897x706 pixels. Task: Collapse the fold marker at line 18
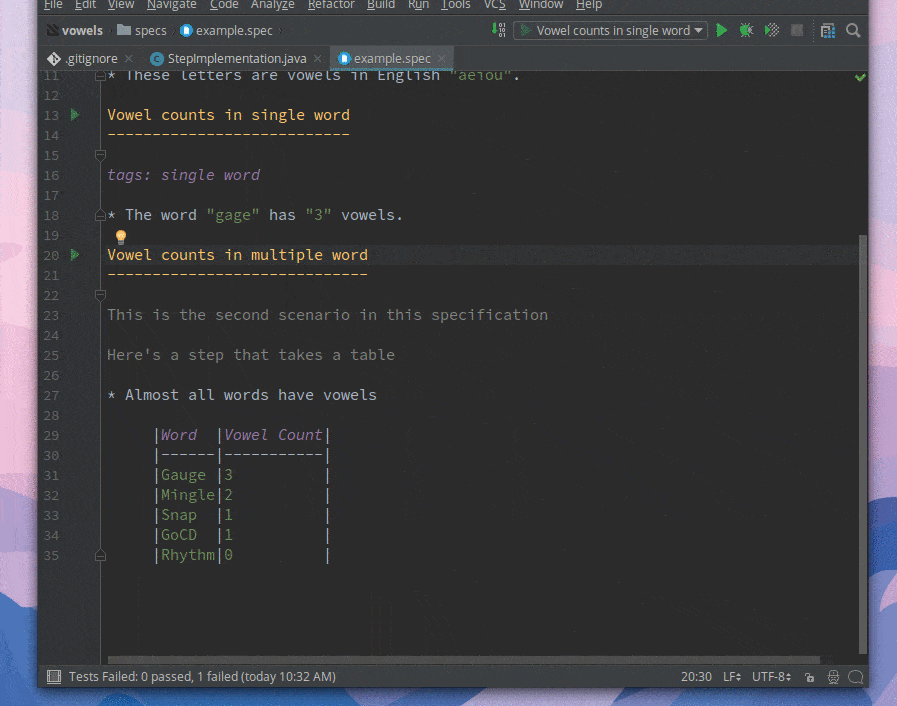[100, 215]
